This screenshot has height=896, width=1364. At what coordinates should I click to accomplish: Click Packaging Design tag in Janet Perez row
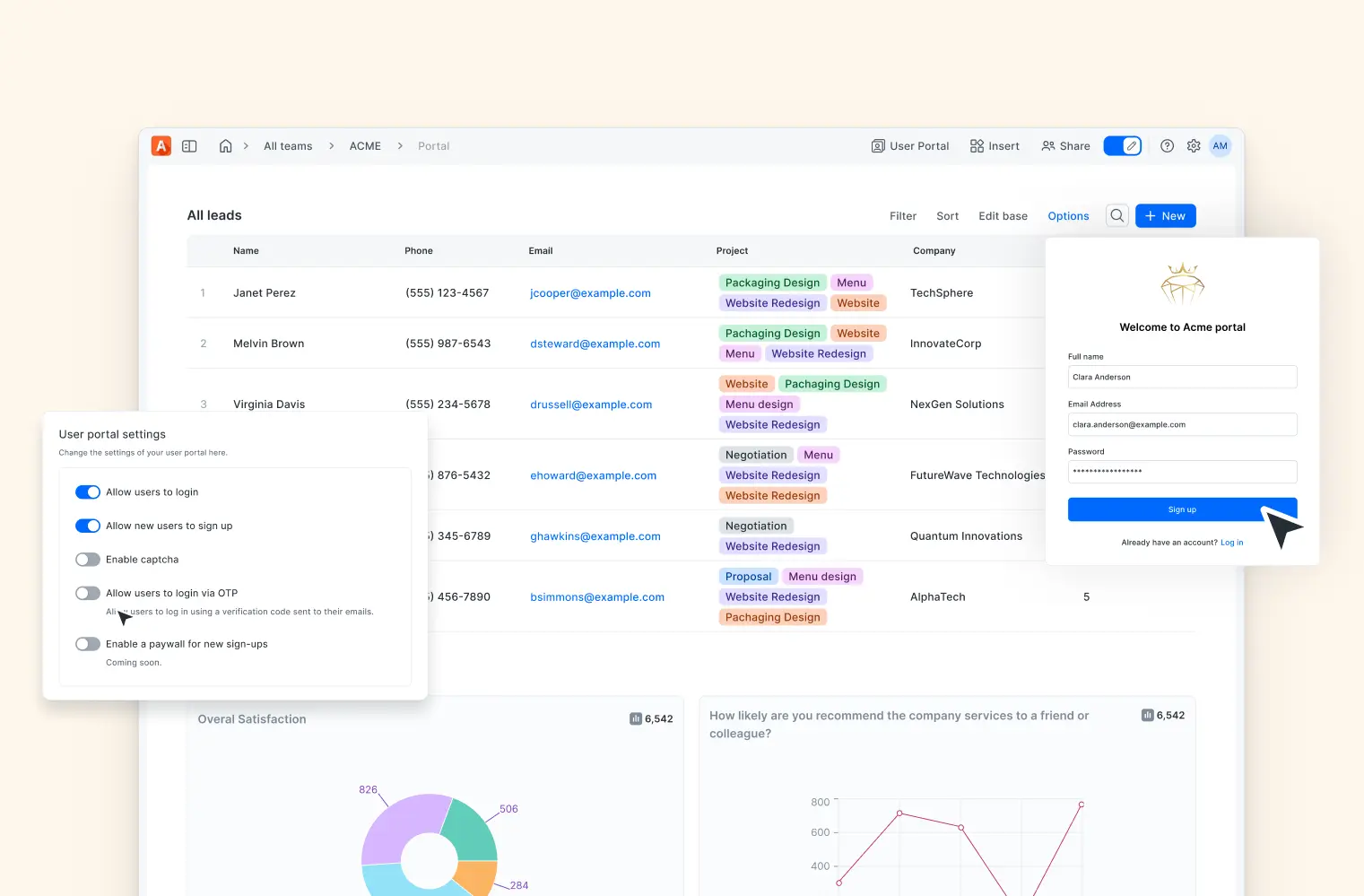(772, 283)
